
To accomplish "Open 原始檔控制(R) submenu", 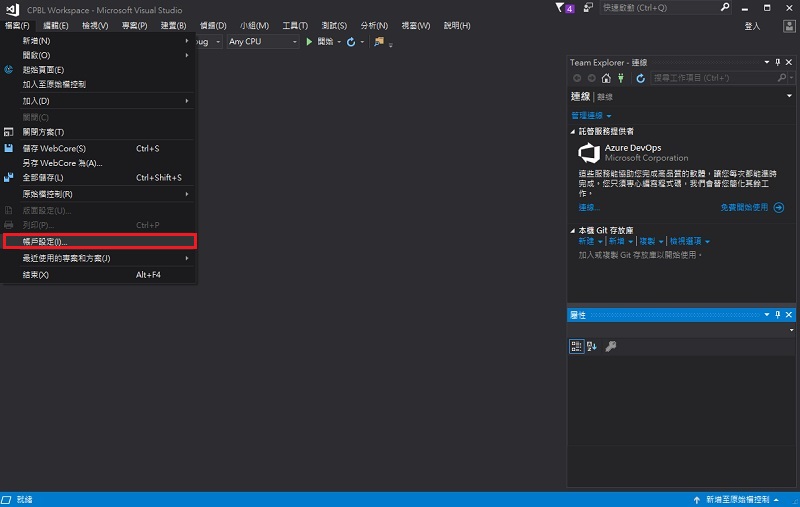I will (98, 194).
